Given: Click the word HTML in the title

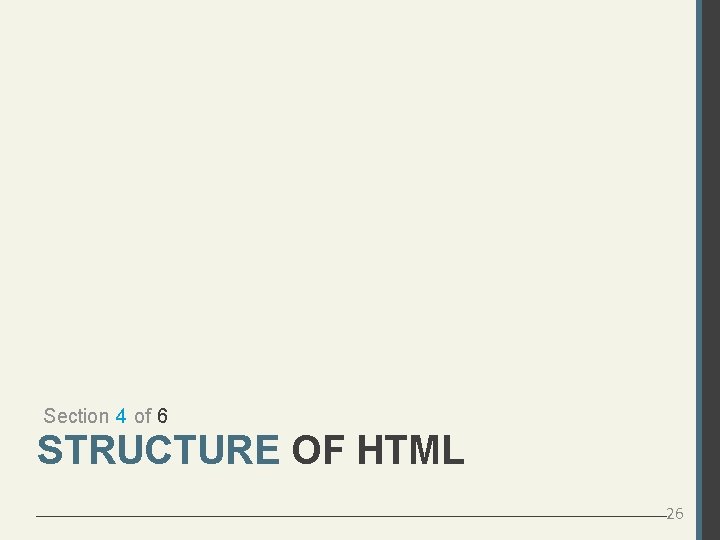Looking at the screenshot, I should point(410,451).
